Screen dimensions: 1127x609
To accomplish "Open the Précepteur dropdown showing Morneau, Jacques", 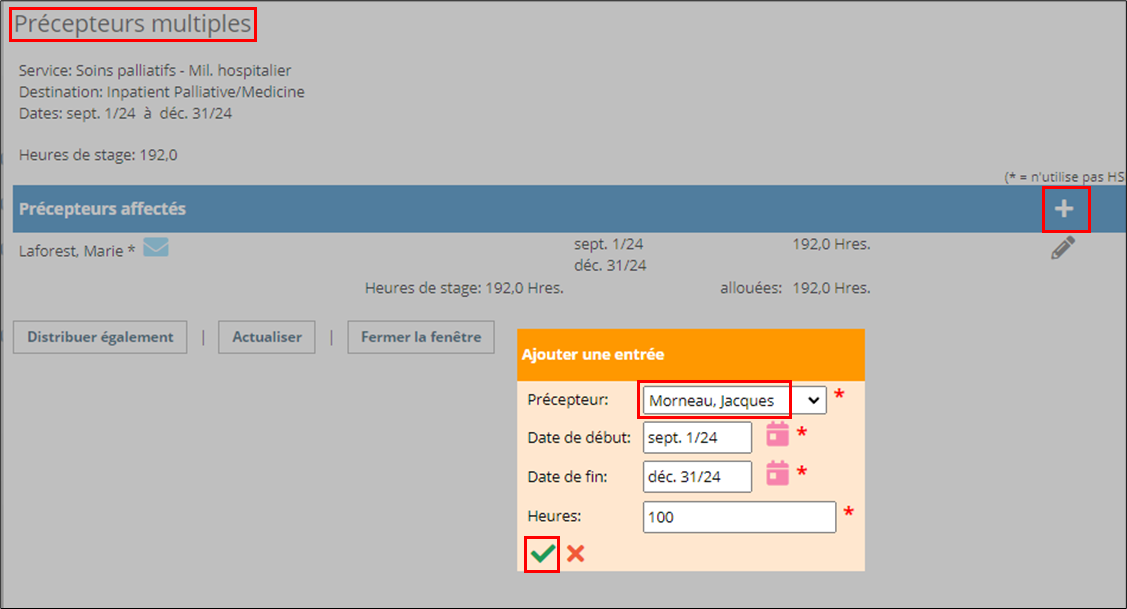I will click(735, 400).
